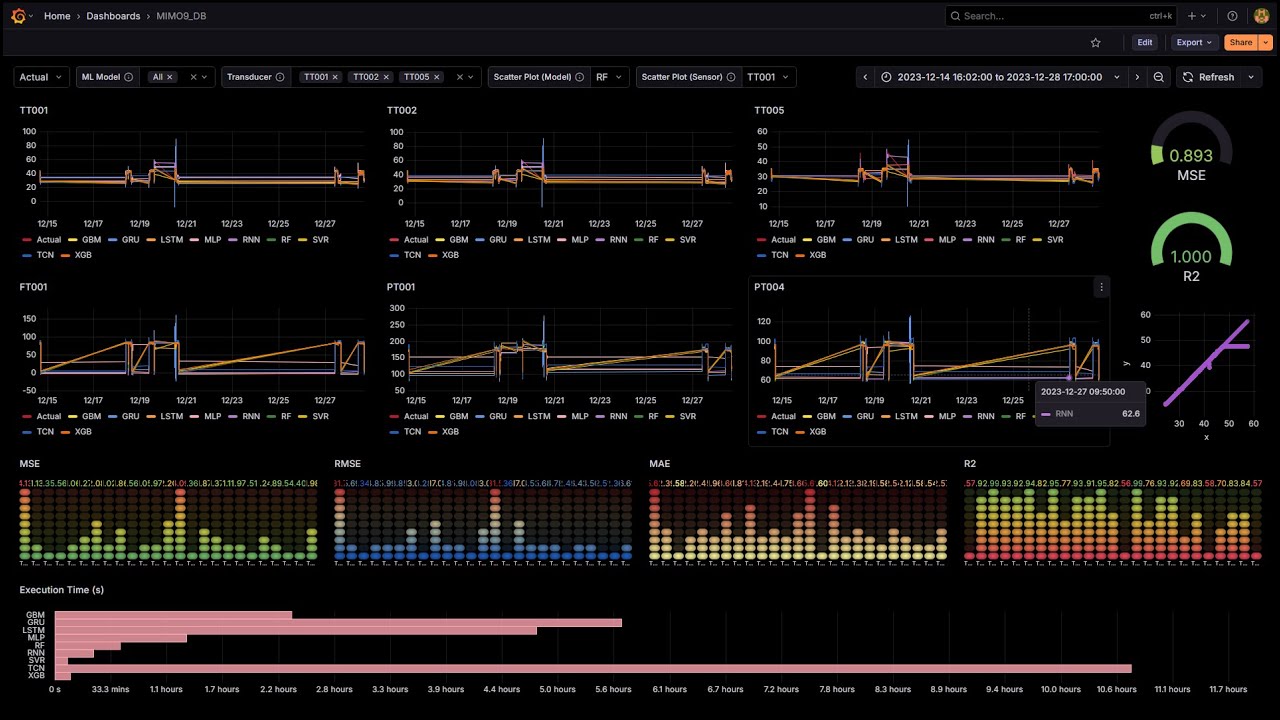The height and width of the screenshot is (720, 1280).
Task: Click the info icon next to Transducer
Action: coord(280,77)
